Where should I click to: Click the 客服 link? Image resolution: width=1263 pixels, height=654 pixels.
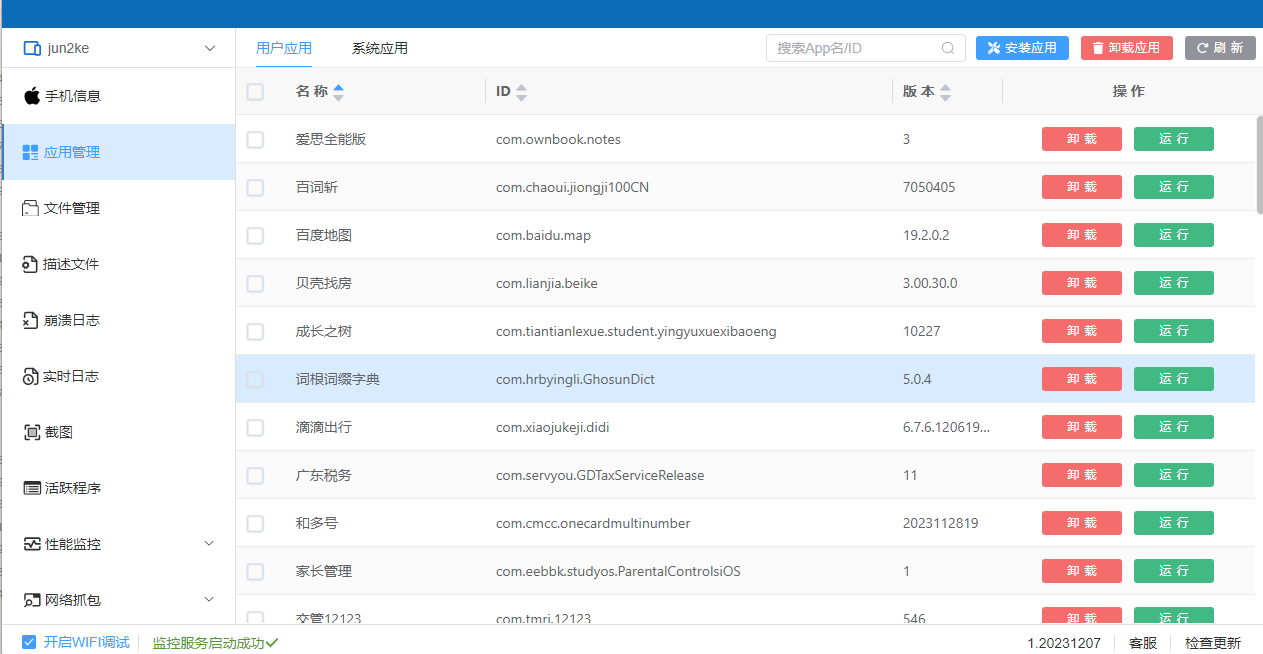[1143, 643]
